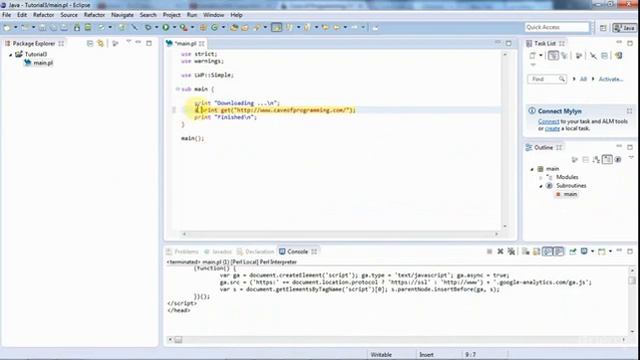This screenshot has width=640, height=360.
Task: Open New Task dropdown arrow in Task List
Action: (x=540, y=56)
